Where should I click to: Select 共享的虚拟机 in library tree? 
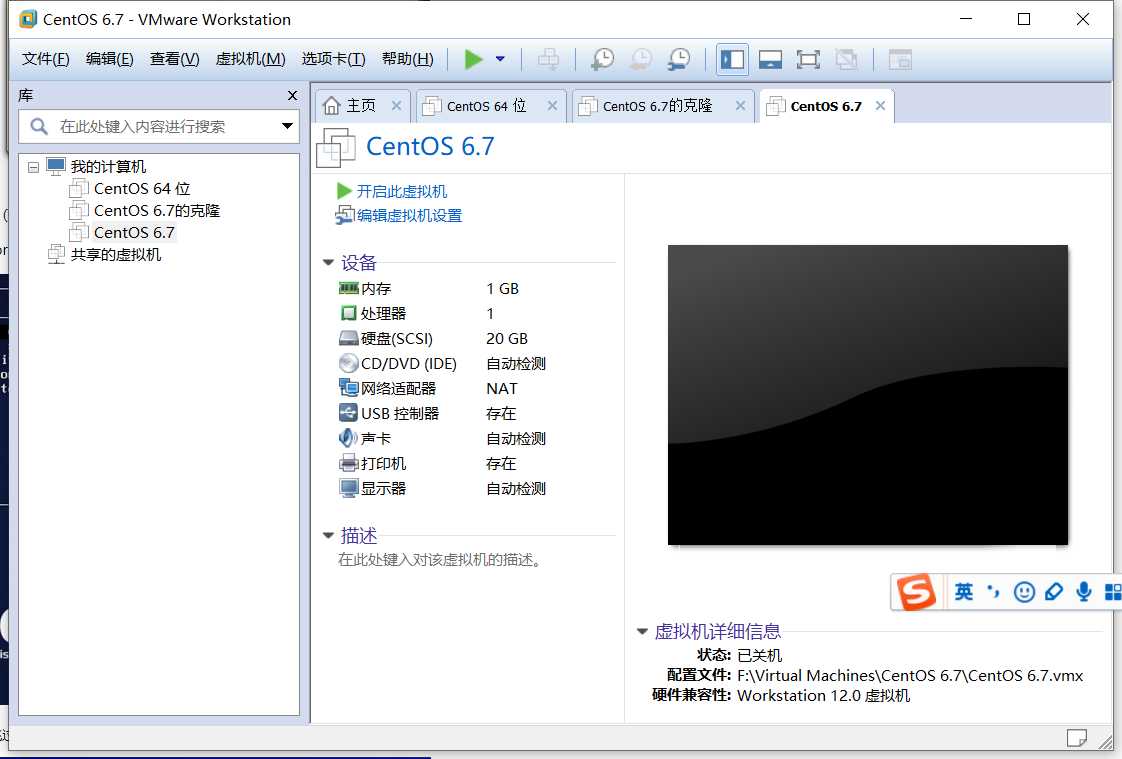pos(104,255)
